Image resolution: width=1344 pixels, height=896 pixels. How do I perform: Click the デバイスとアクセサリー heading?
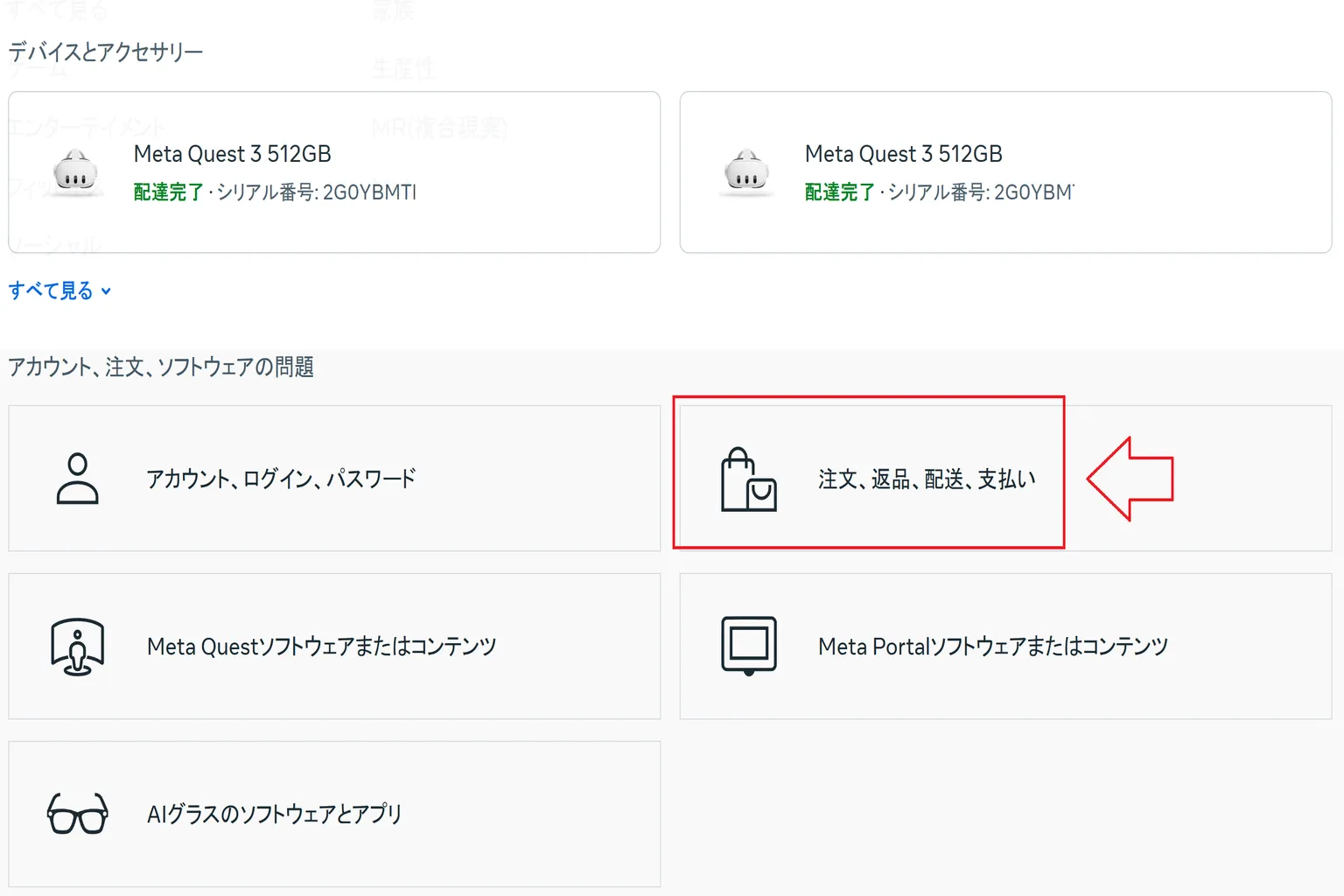coord(106,52)
